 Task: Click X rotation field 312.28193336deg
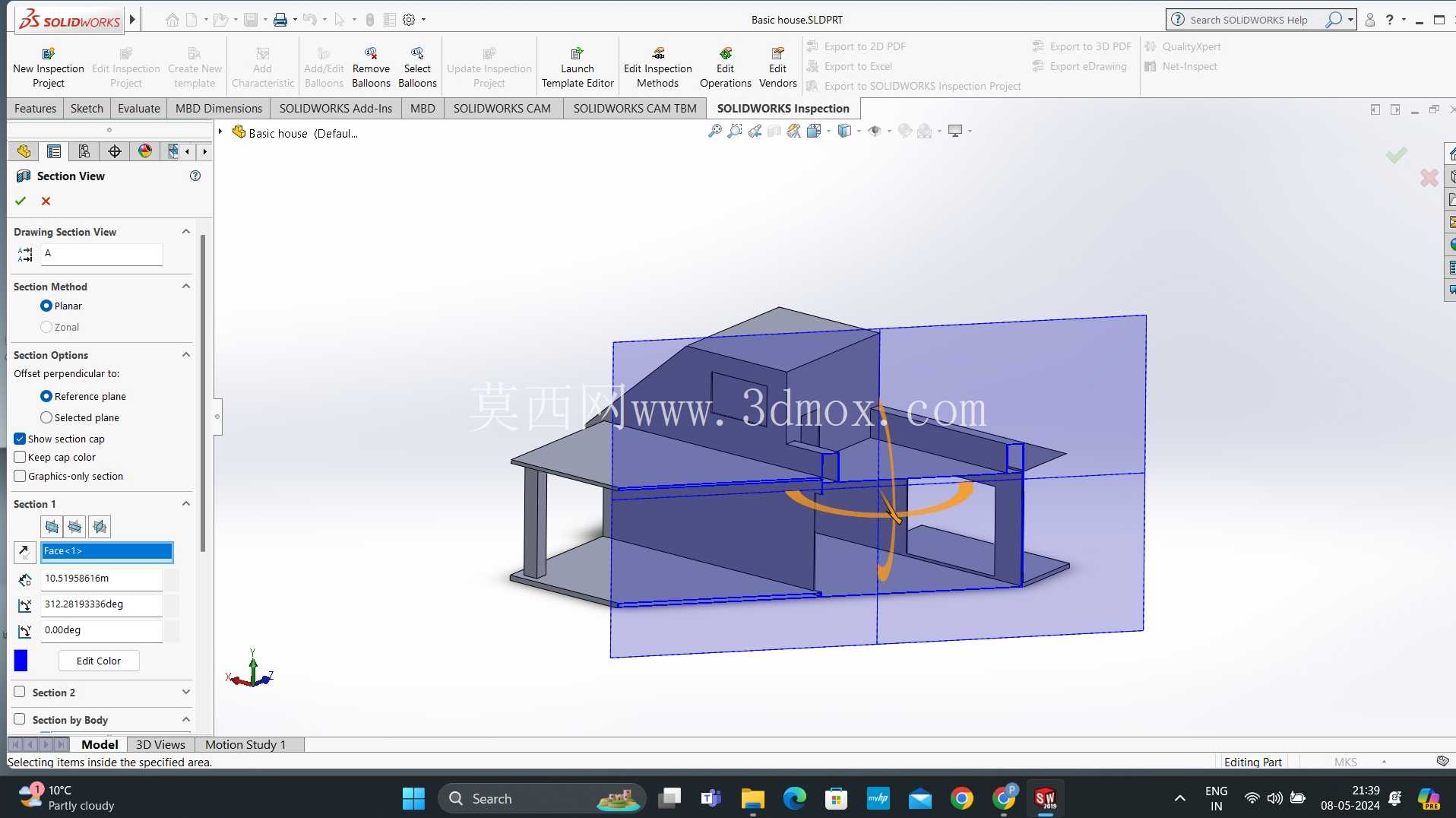[102, 604]
